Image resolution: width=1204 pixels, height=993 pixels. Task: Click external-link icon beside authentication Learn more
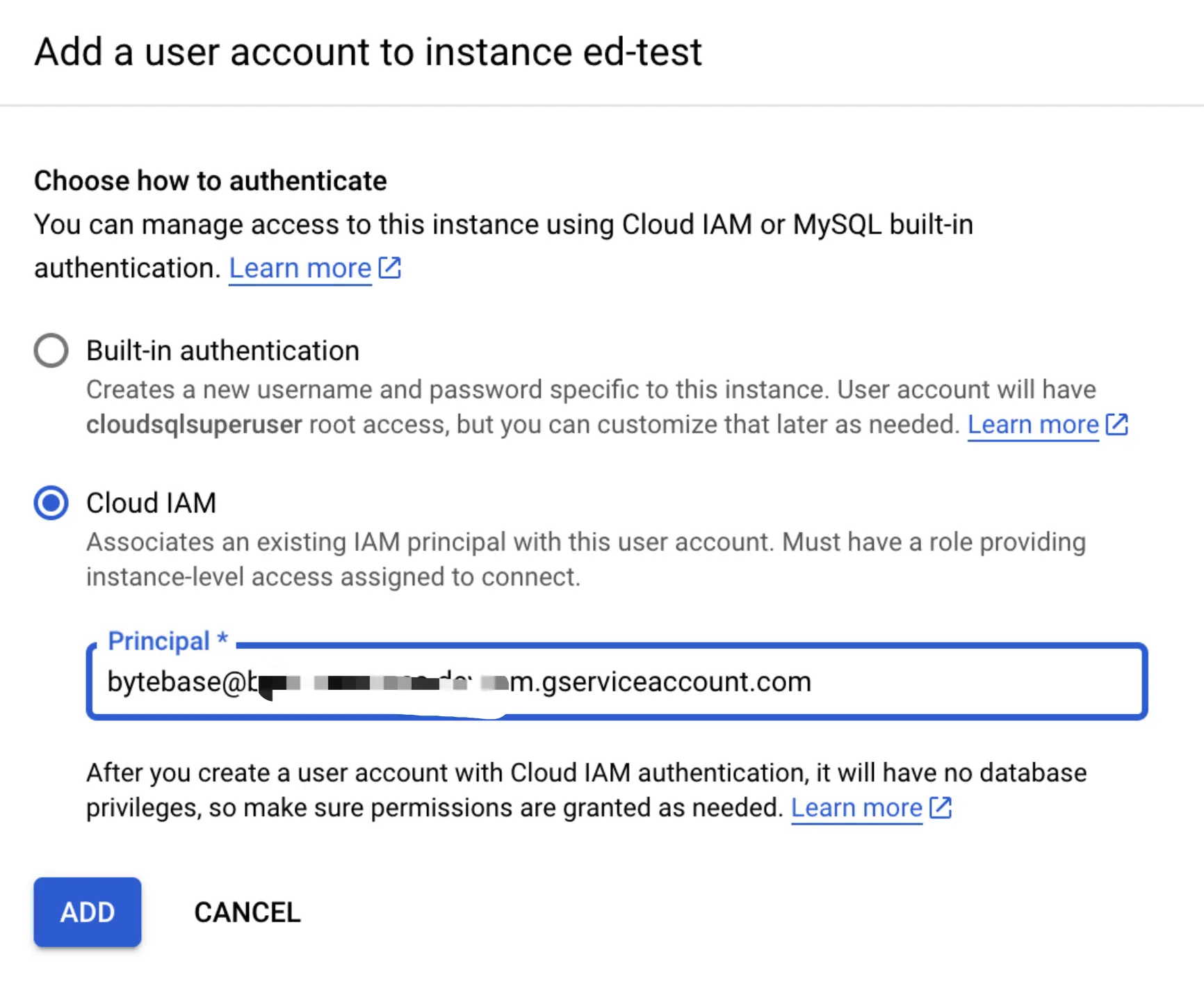point(390,268)
